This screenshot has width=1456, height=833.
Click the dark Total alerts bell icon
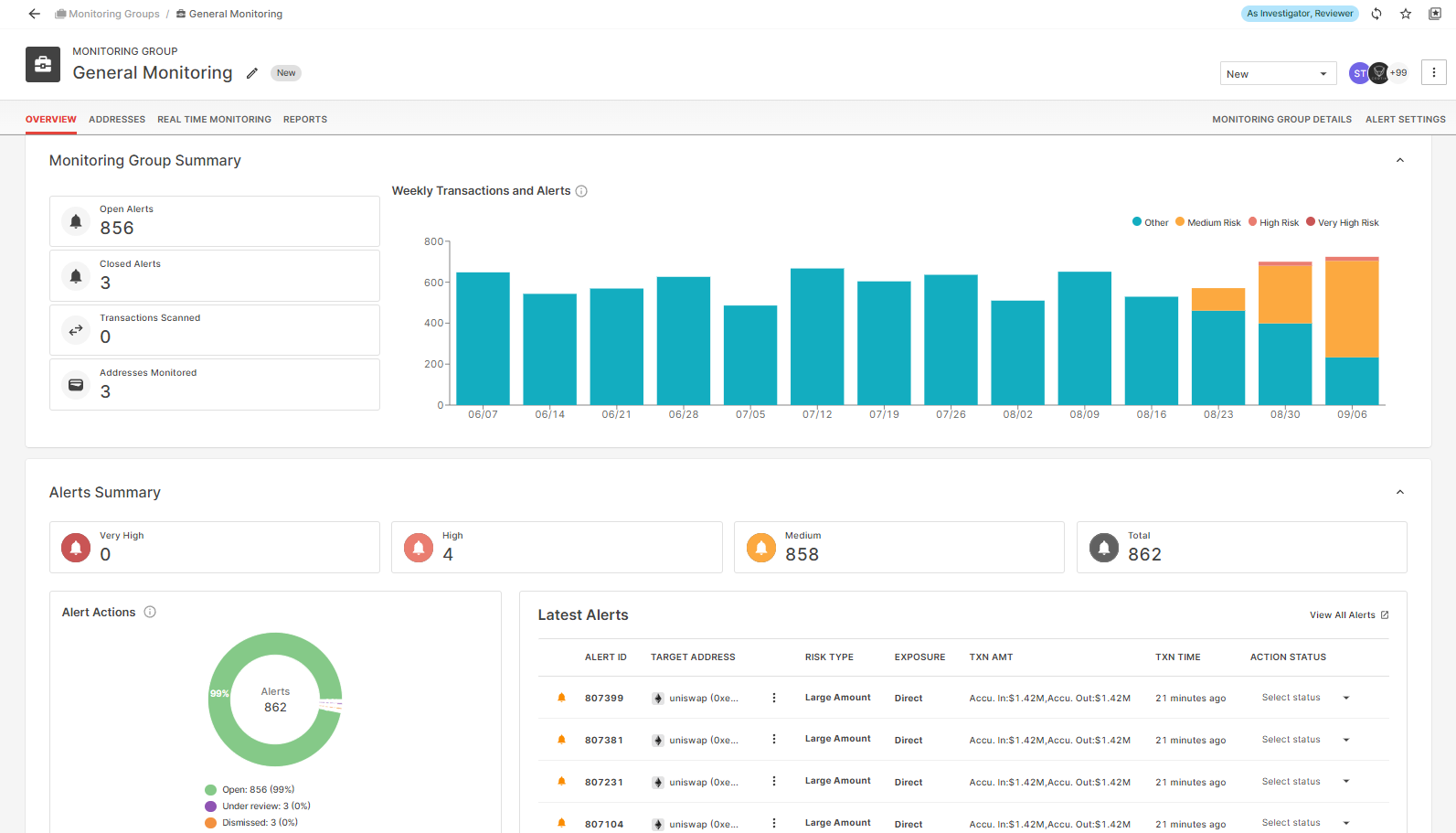1104,547
